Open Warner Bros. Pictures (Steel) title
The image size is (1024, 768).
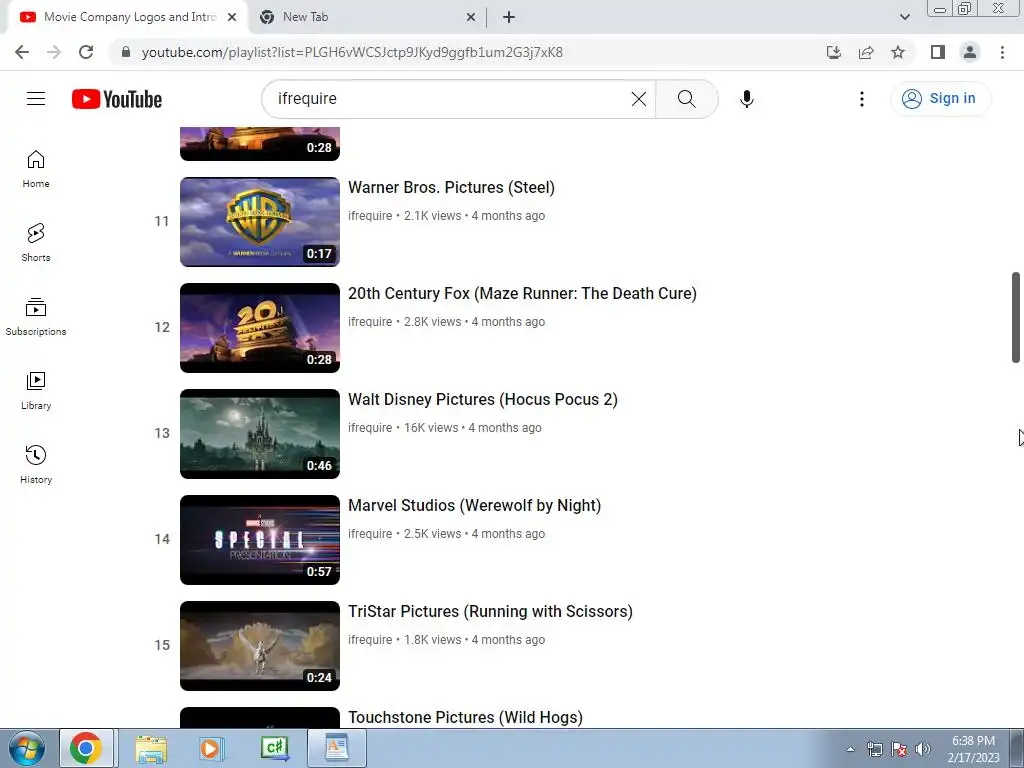[451, 187]
